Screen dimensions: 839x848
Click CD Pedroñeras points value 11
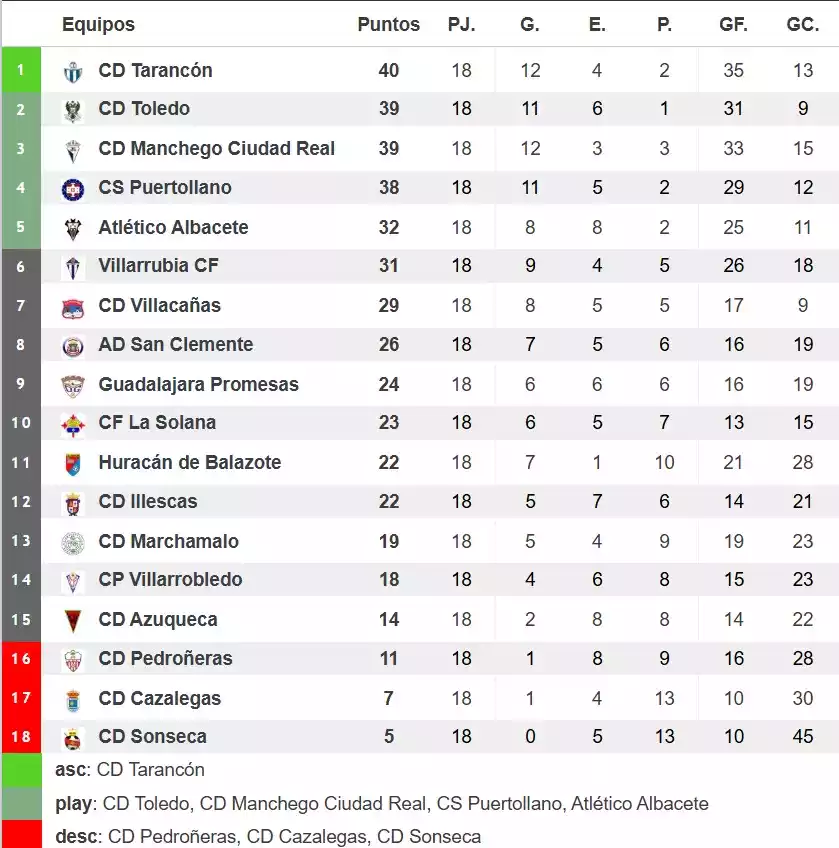point(388,659)
